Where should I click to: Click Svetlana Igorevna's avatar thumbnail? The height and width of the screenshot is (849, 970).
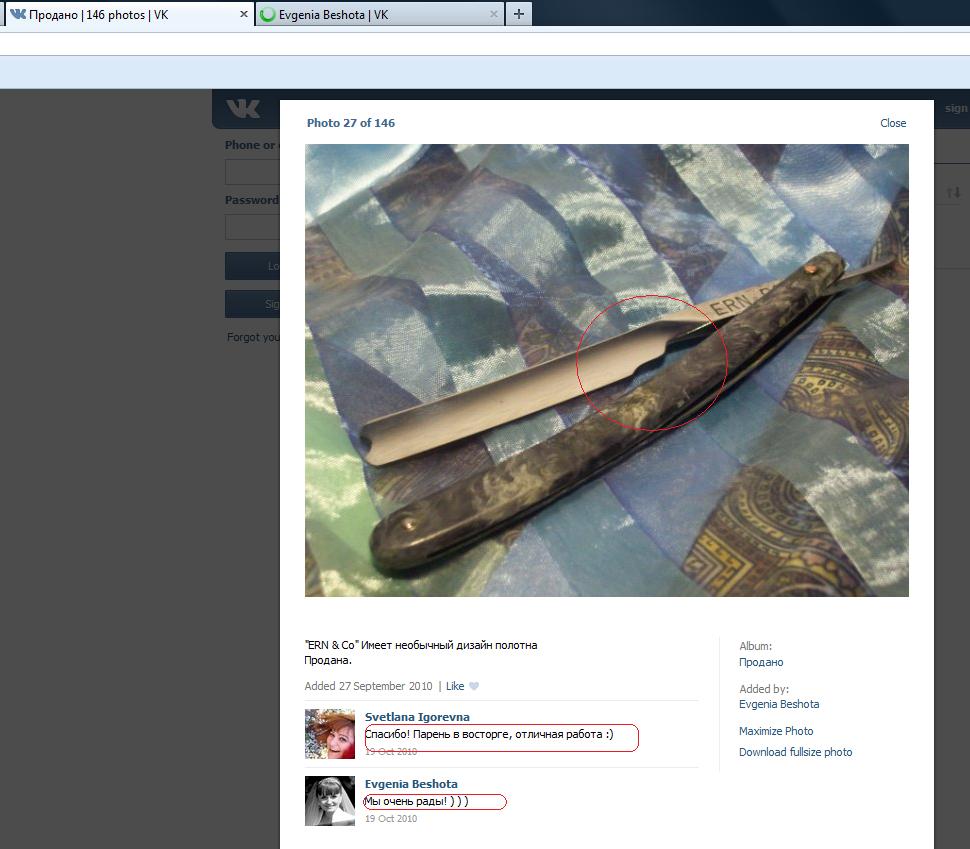click(330, 734)
